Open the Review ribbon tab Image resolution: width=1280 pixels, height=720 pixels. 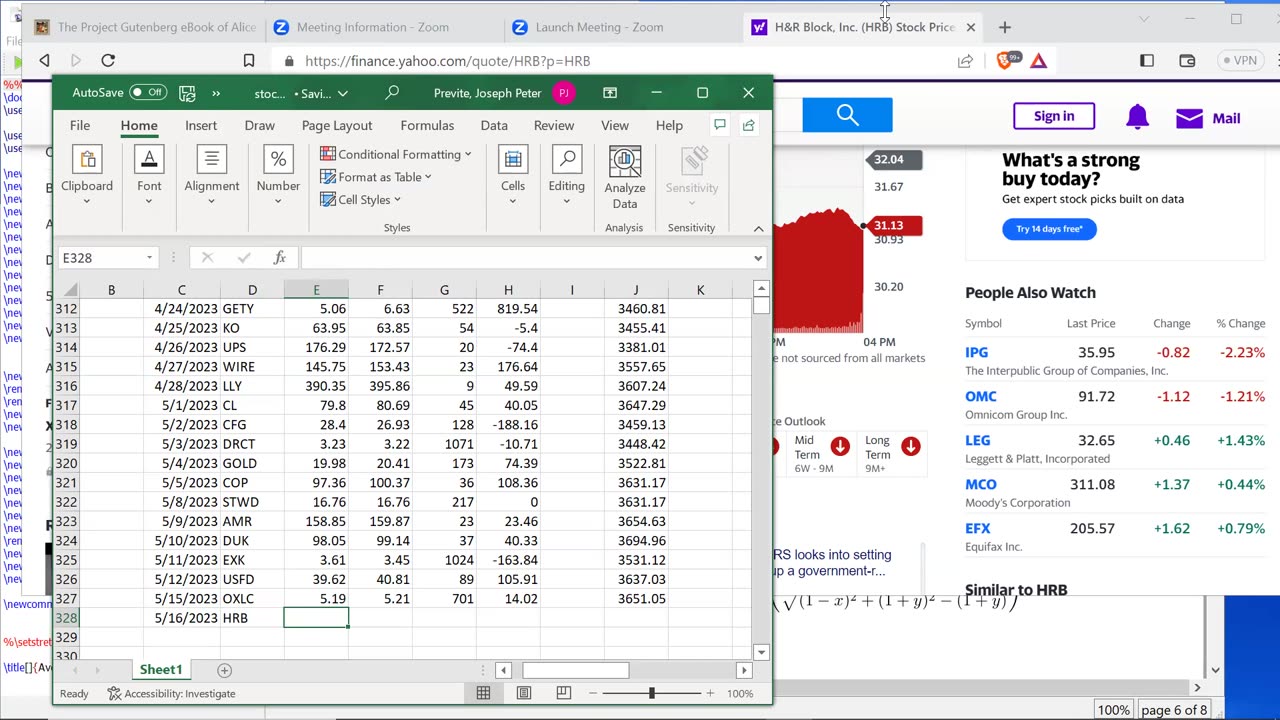(x=554, y=125)
